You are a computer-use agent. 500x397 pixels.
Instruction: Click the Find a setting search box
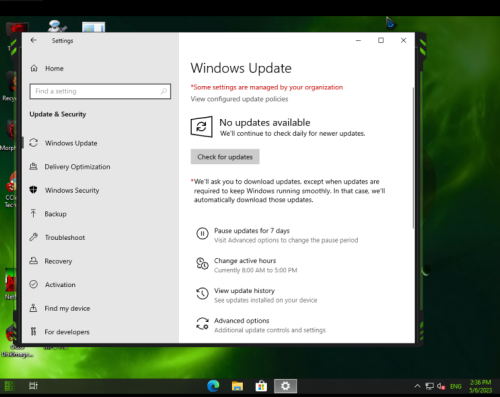click(x=100, y=91)
